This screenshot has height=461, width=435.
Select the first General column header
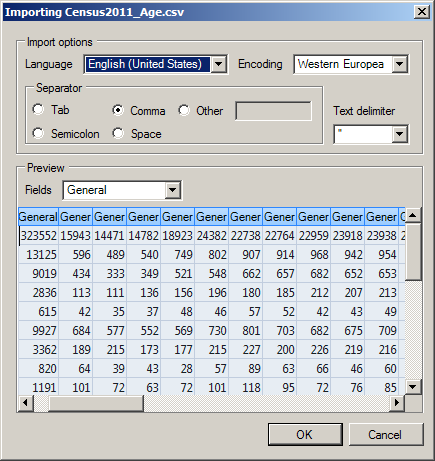38,217
